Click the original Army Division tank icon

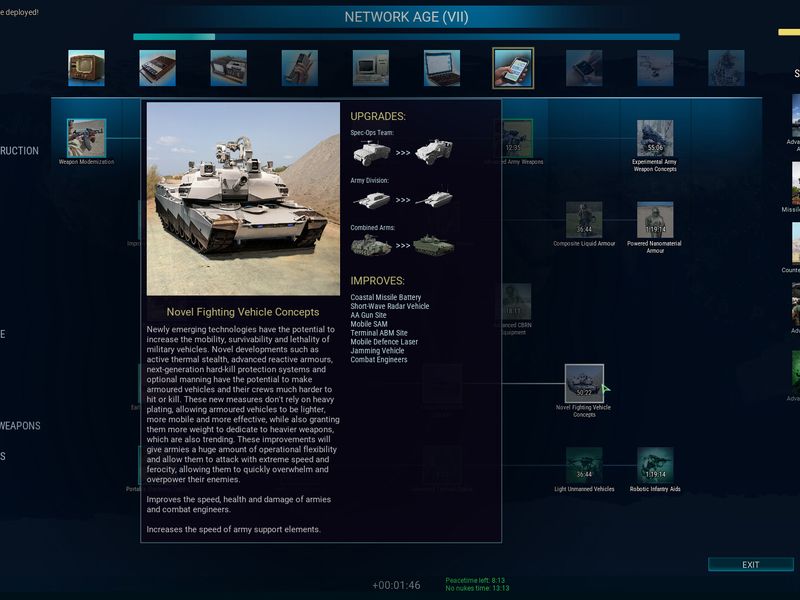(x=372, y=200)
